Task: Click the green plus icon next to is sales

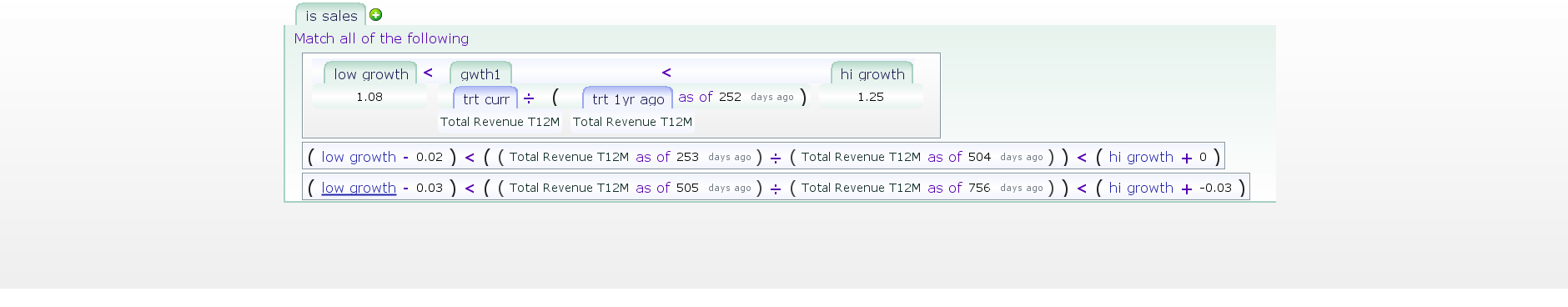Action: pyautogui.click(x=375, y=14)
